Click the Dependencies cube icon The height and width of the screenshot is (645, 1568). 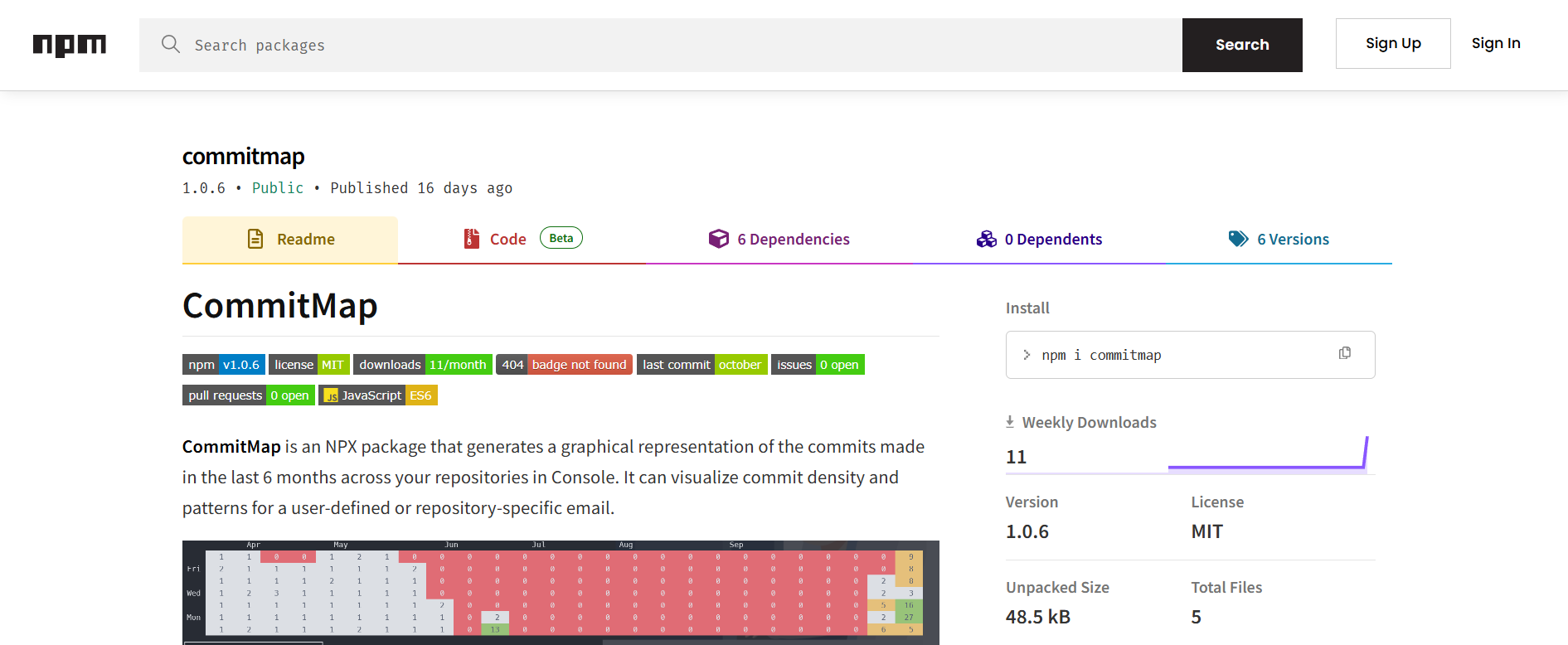point(719,239)
